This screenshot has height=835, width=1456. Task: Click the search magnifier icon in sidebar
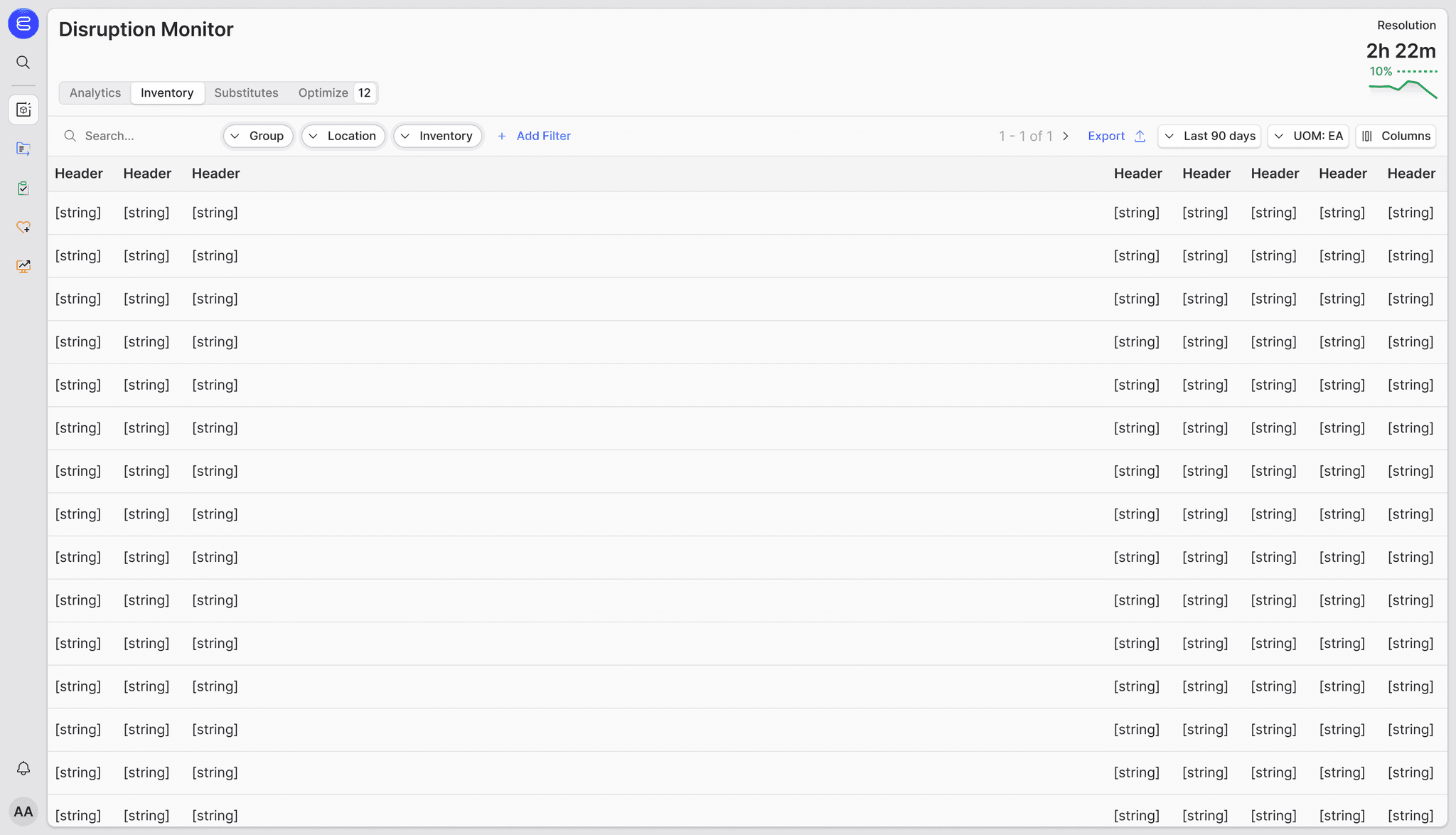(23, 63)
